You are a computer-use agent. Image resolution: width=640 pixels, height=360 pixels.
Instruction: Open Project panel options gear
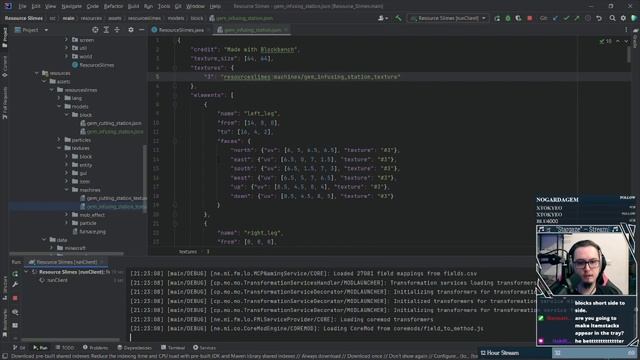(x=131, y=30)
